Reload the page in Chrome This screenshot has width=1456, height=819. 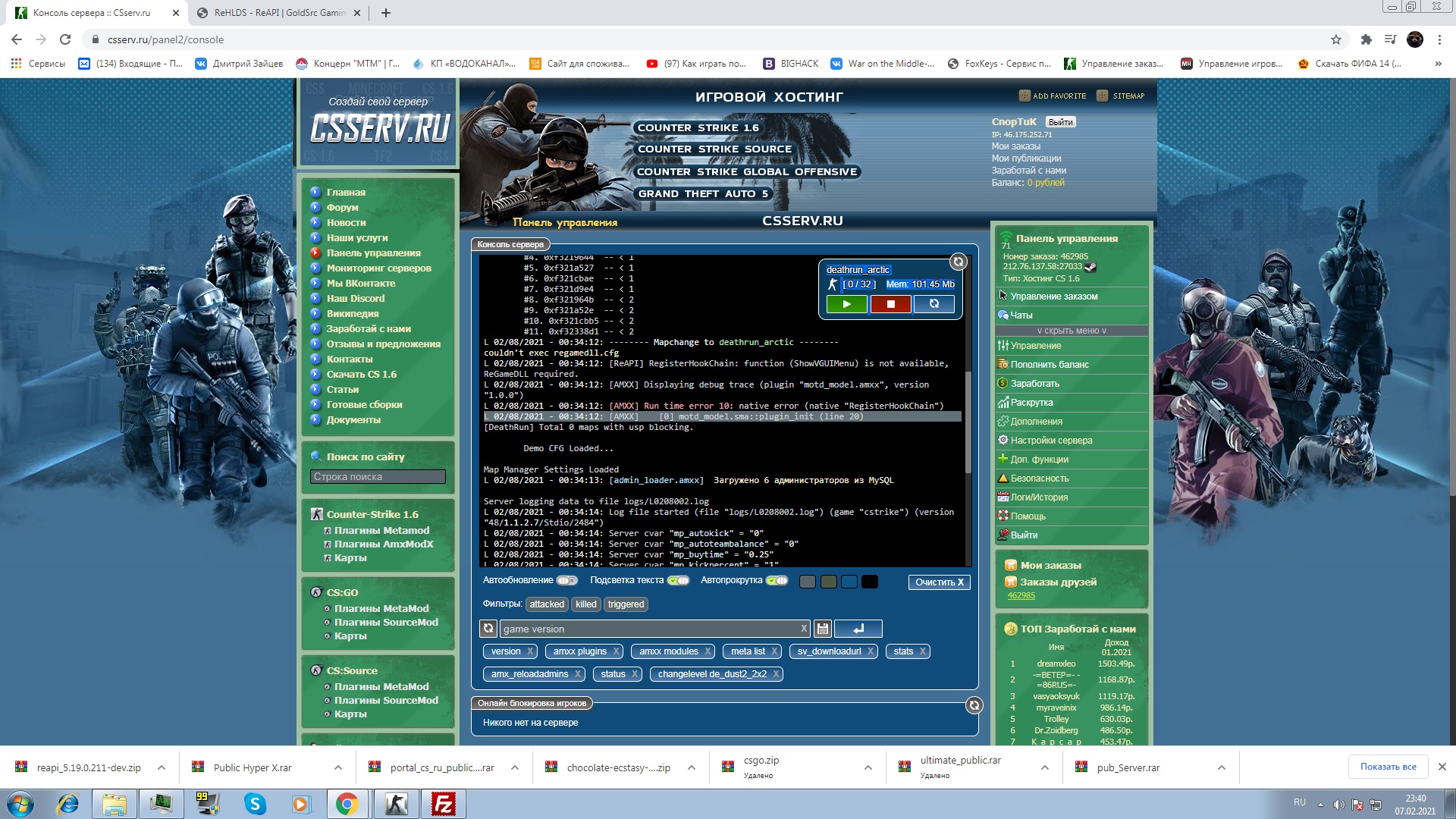click(65, 39)
